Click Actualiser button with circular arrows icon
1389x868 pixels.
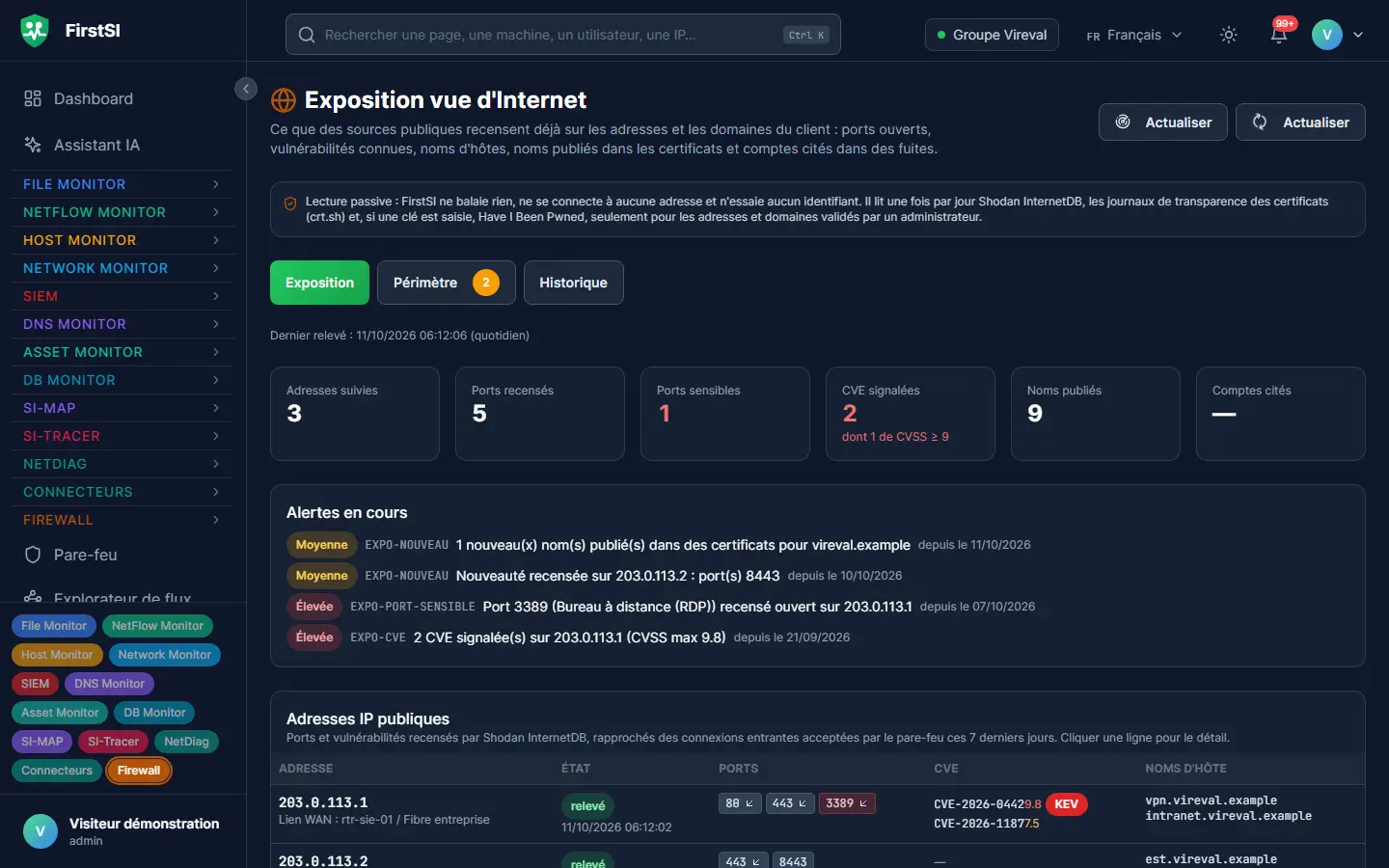pyautogui.click(x=1300, y=122)
